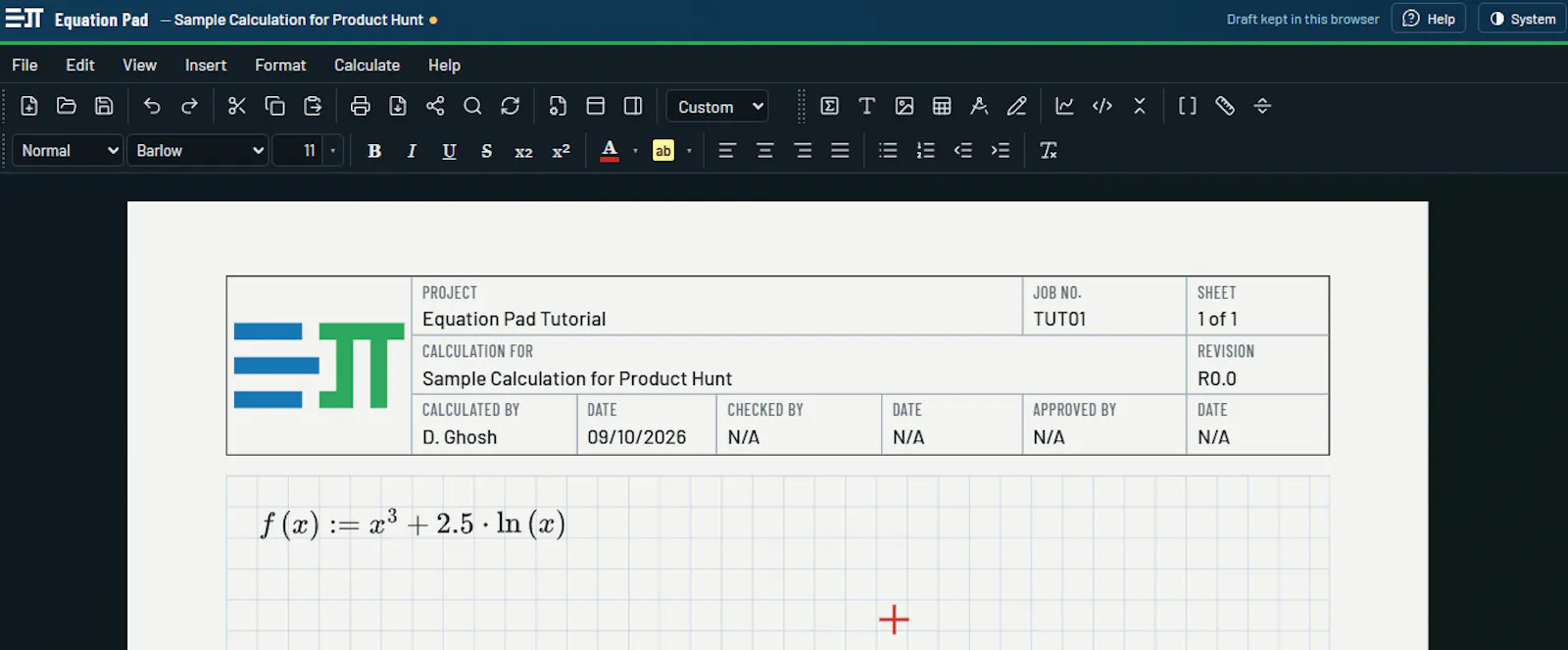The width and height of the screenshot is (1568, 650).
Task: Toggle underline formatting
Action: pos(449,150)
